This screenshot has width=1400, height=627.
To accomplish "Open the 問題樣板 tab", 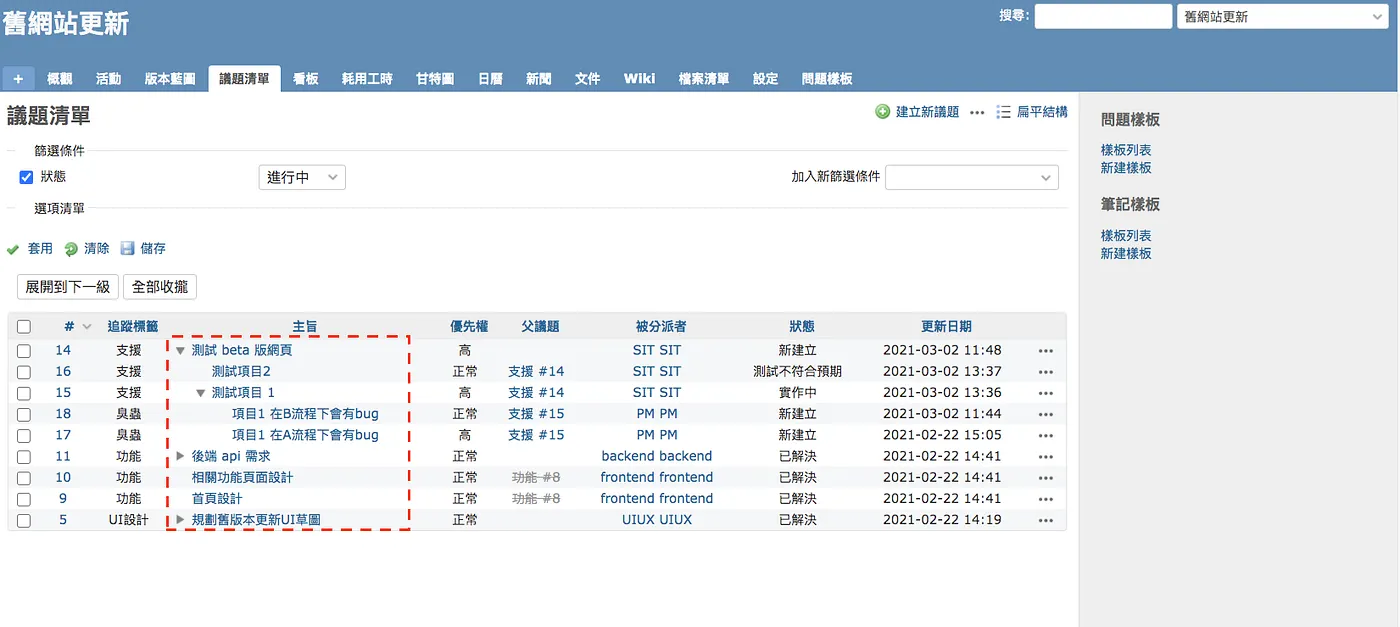I will tap(827, 79).
